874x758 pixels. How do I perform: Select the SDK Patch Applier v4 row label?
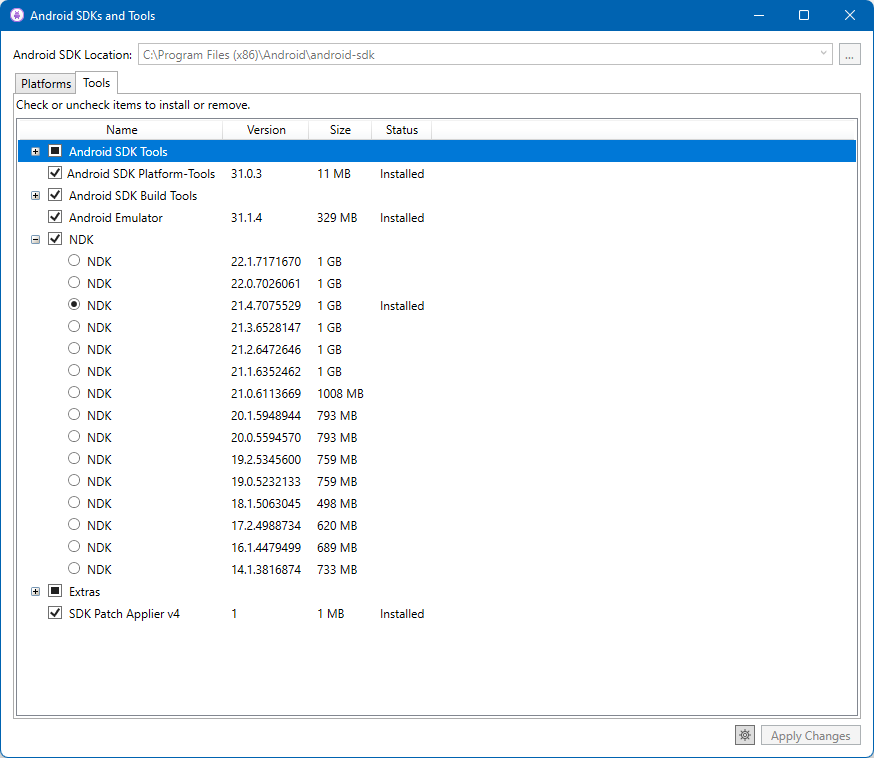click(x=124, y=614)
